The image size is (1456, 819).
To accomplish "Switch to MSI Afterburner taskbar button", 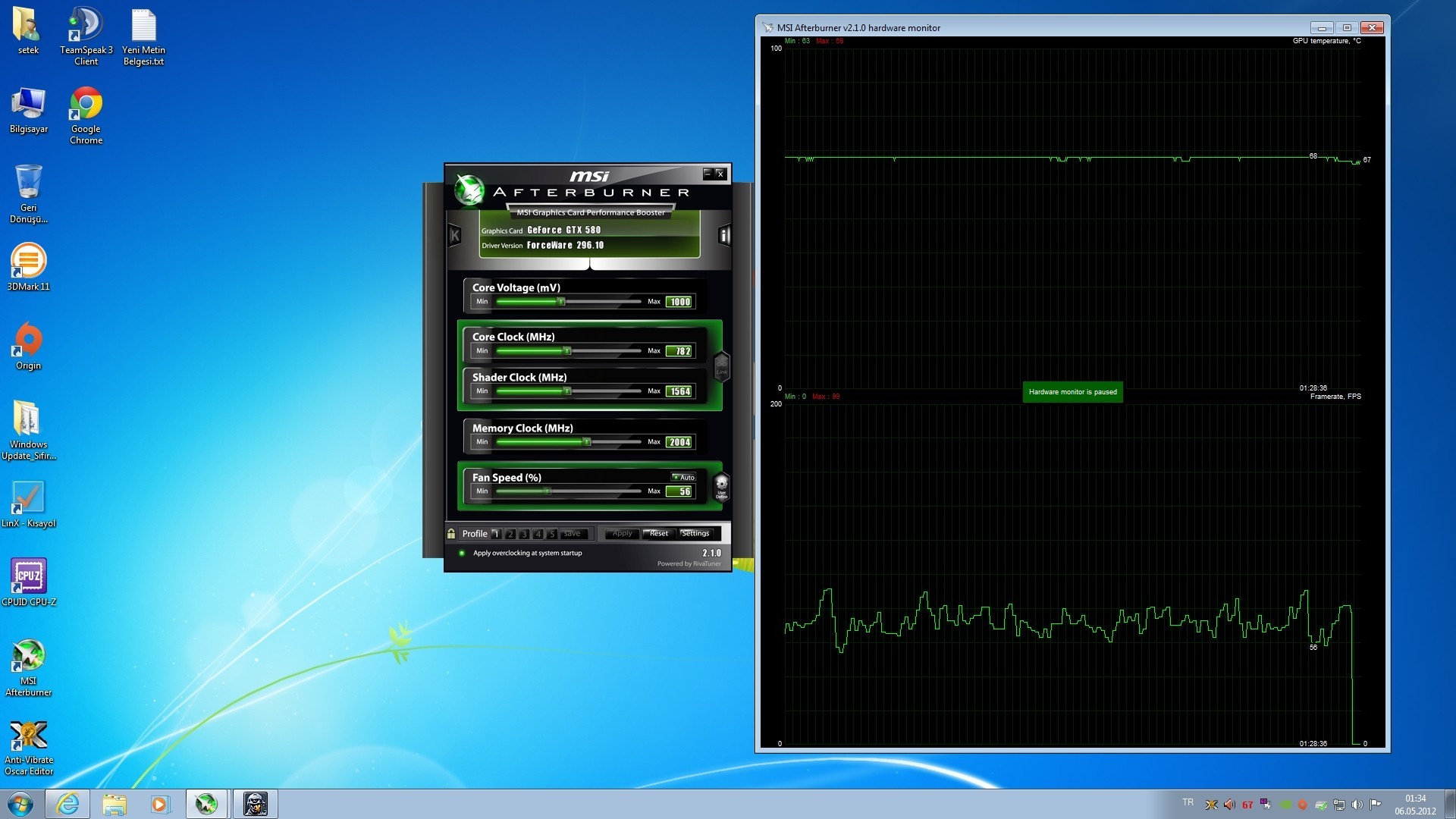I will 206,804.
